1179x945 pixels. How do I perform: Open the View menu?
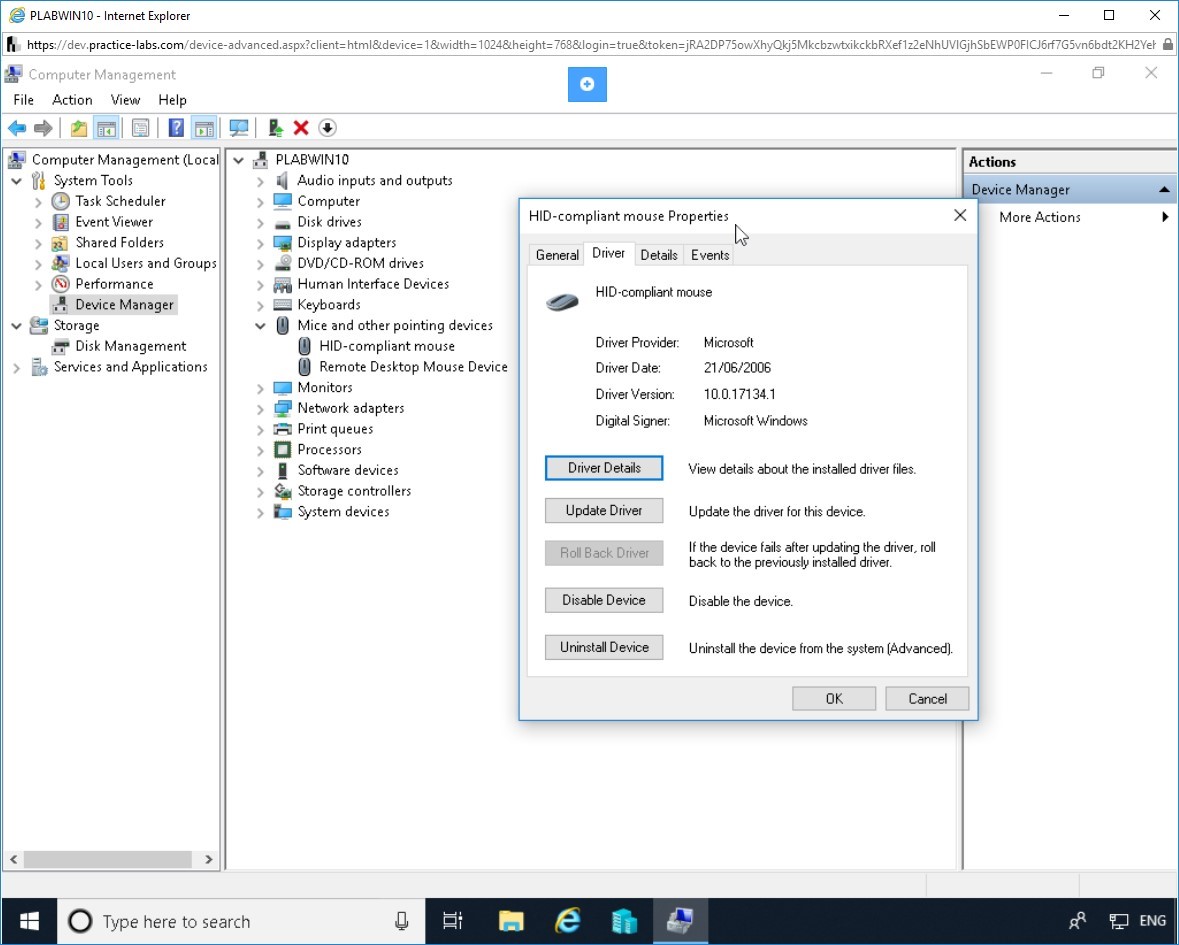[125, 100]
